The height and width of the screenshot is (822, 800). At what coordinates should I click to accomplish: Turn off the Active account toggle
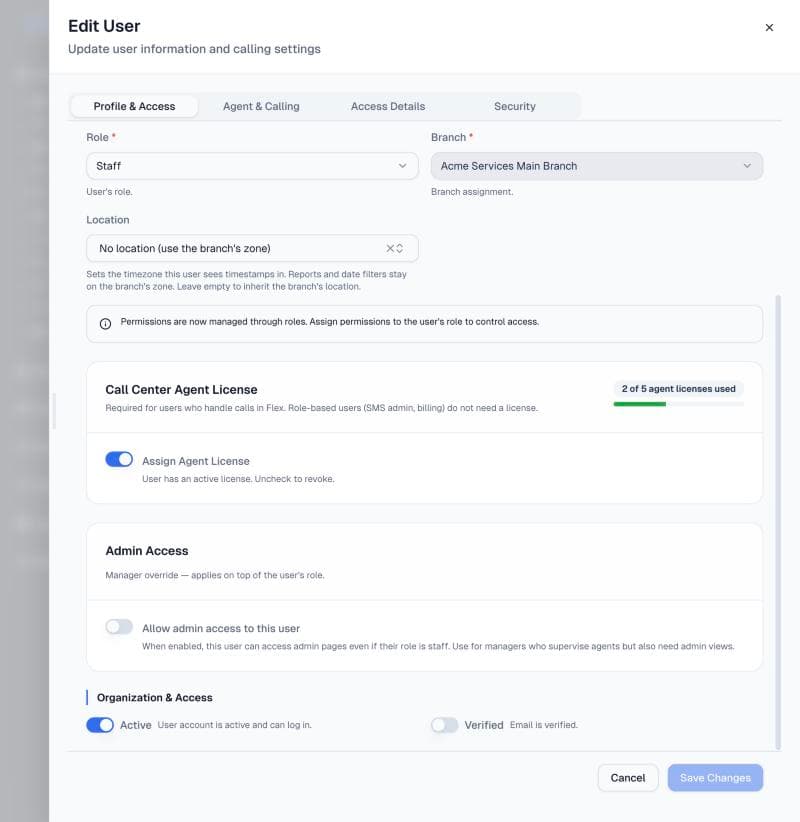(x=100, y=725)
